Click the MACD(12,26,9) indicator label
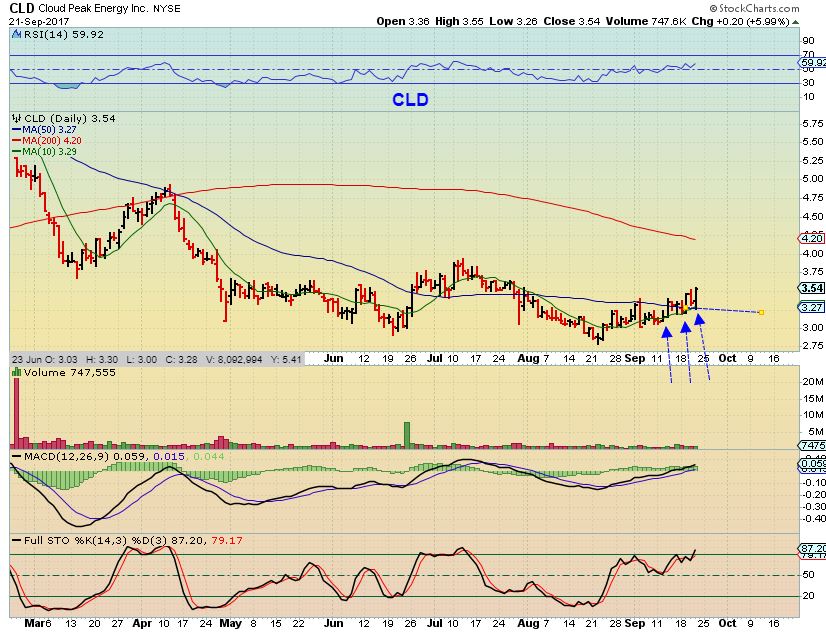 (66, 456)
